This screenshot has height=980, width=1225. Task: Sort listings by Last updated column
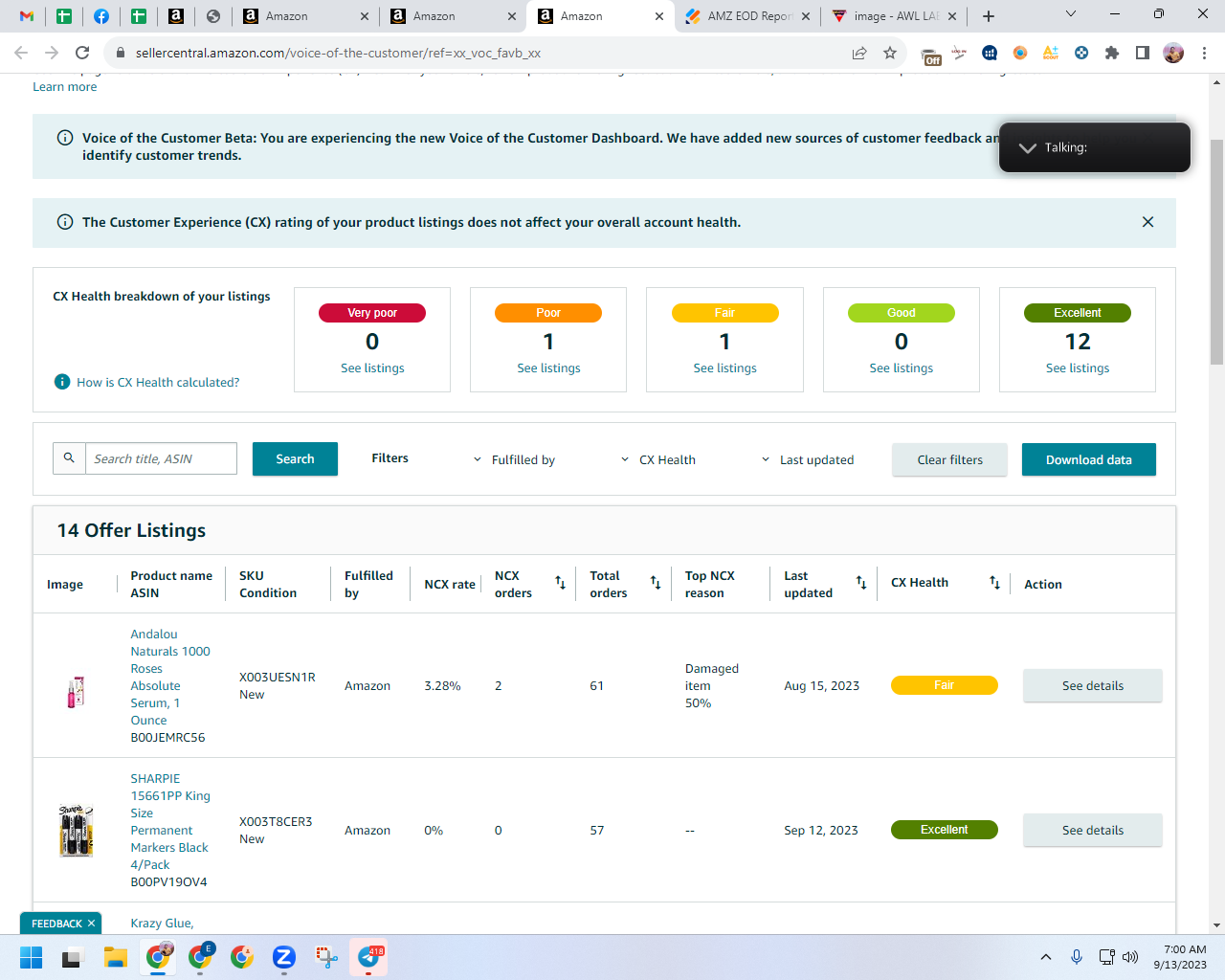tap(861, 583)
